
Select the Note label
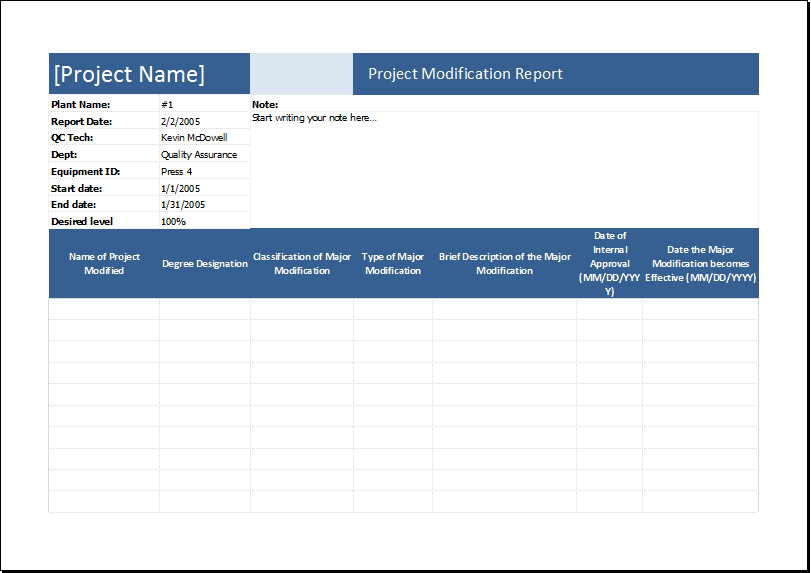tap(265, 104)
